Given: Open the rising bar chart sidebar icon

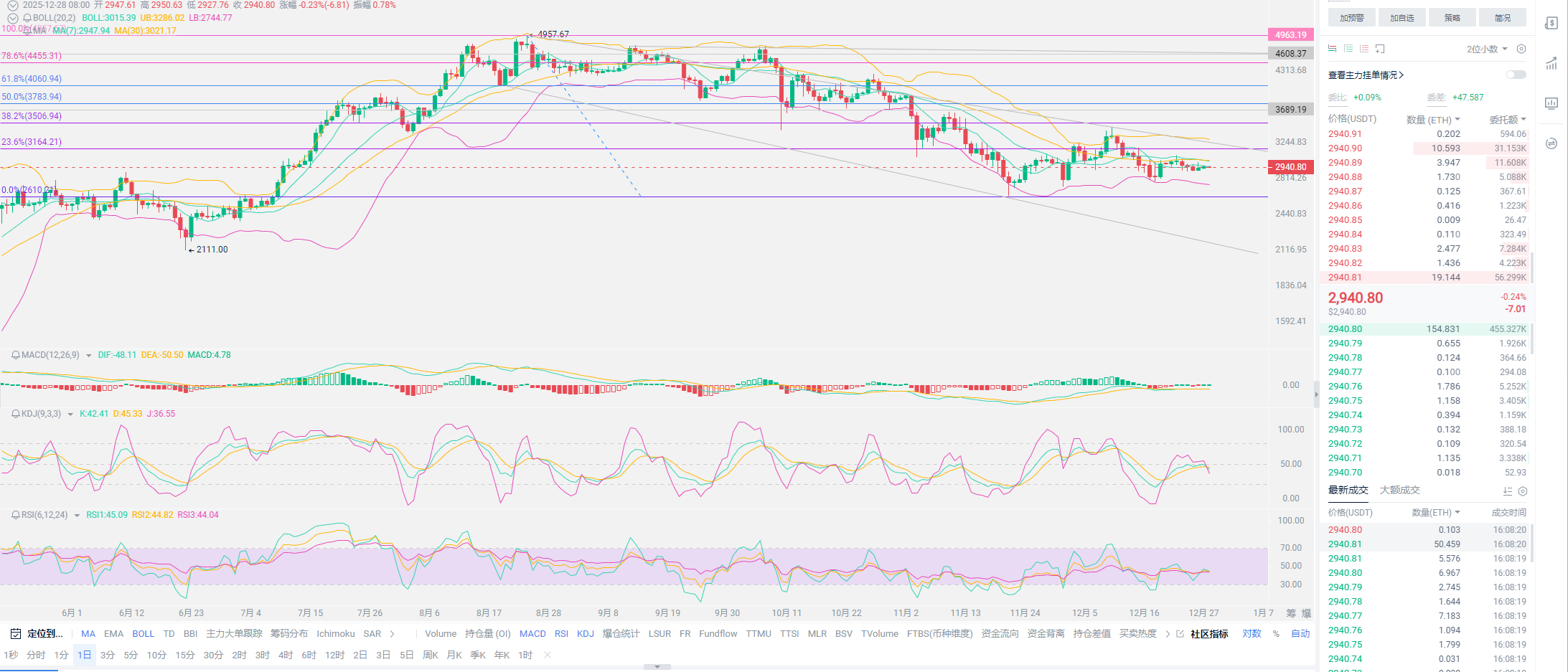Looking at the screenshot, I should (1551, 63).
